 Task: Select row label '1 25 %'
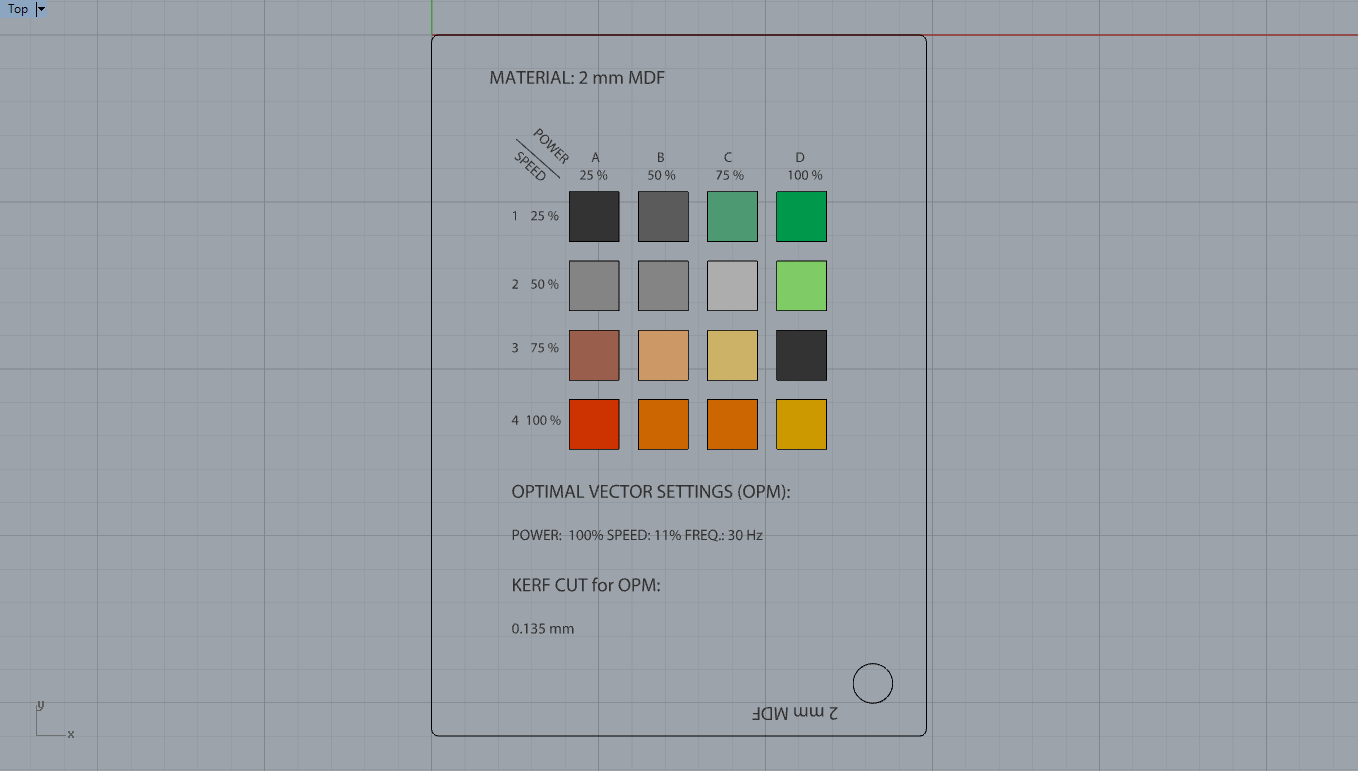[535, 216]
